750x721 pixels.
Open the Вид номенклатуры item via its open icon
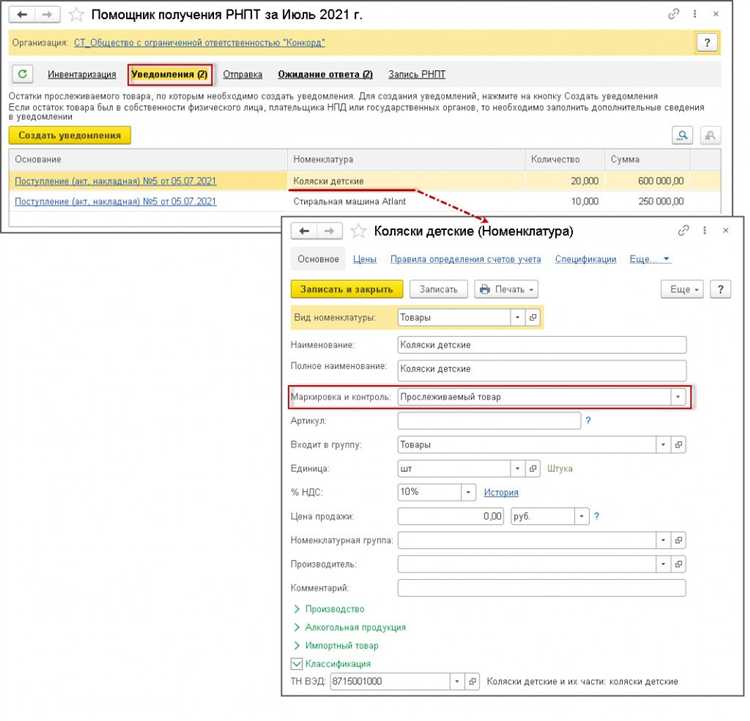[533, 317]
